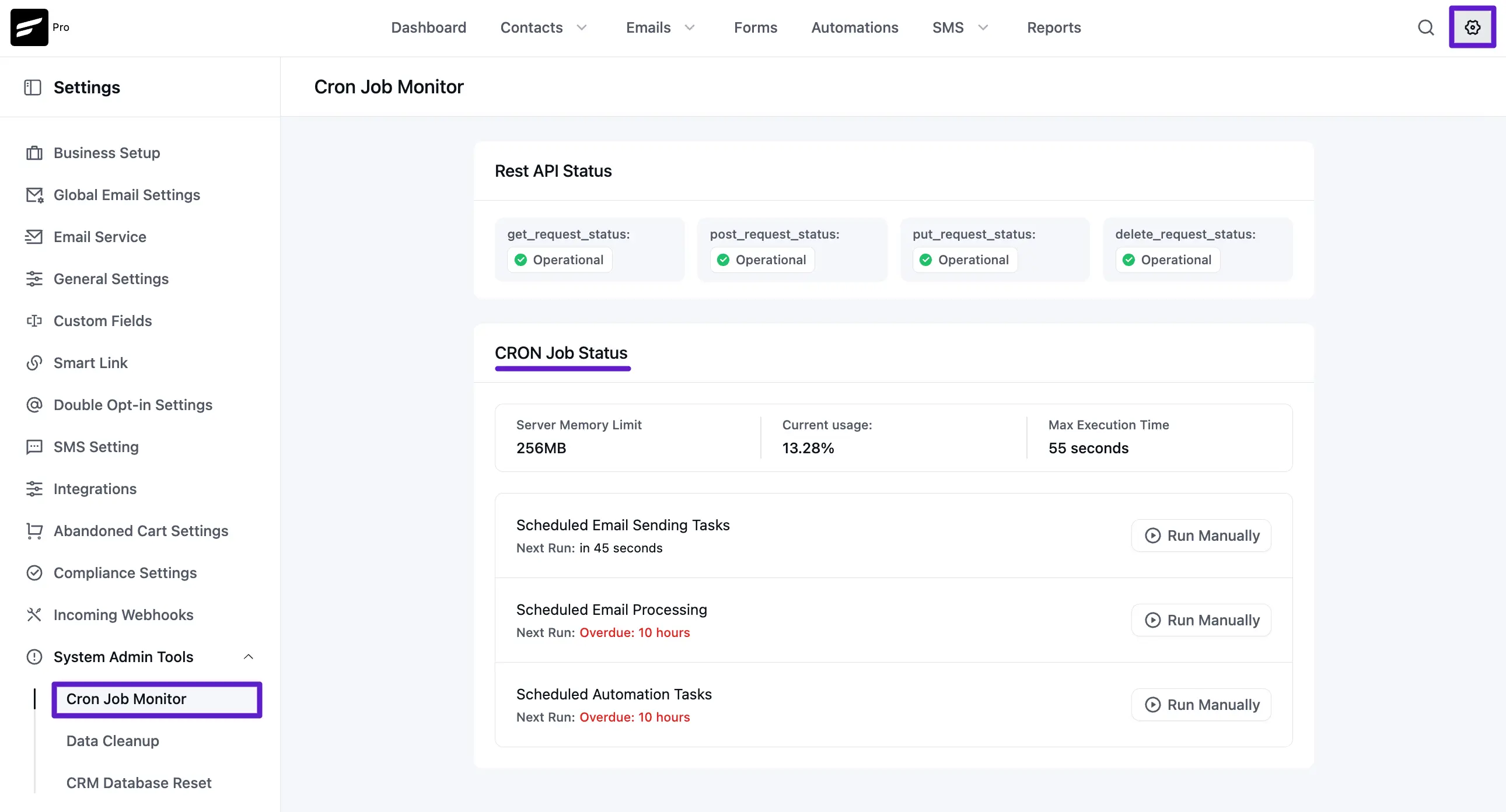Open the settings gear icon
Image resolution: width=1506 pixels, height=812 pixels.
1472,27
